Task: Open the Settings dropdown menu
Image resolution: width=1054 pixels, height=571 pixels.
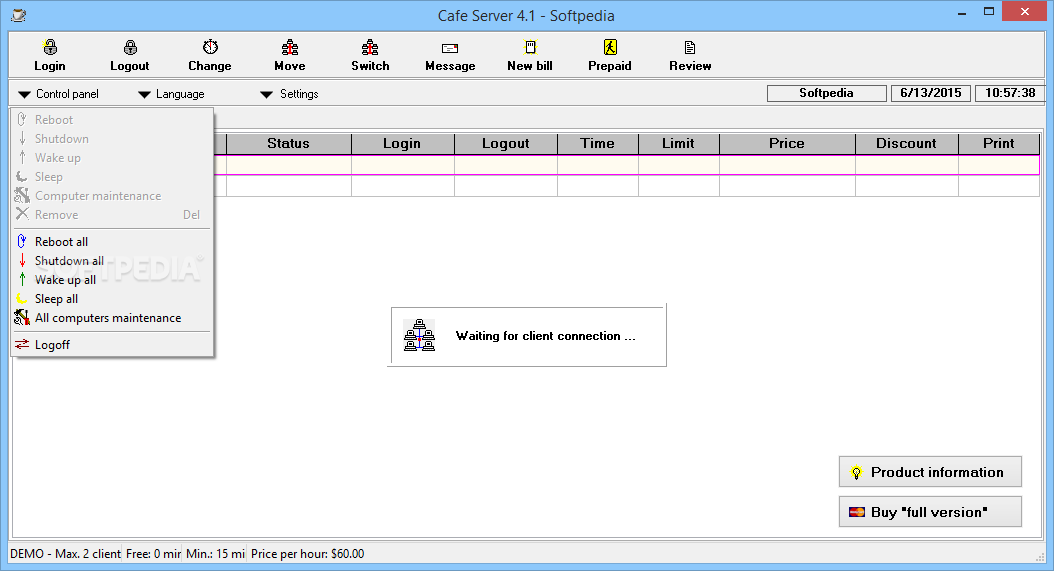Action: (290, 94)
